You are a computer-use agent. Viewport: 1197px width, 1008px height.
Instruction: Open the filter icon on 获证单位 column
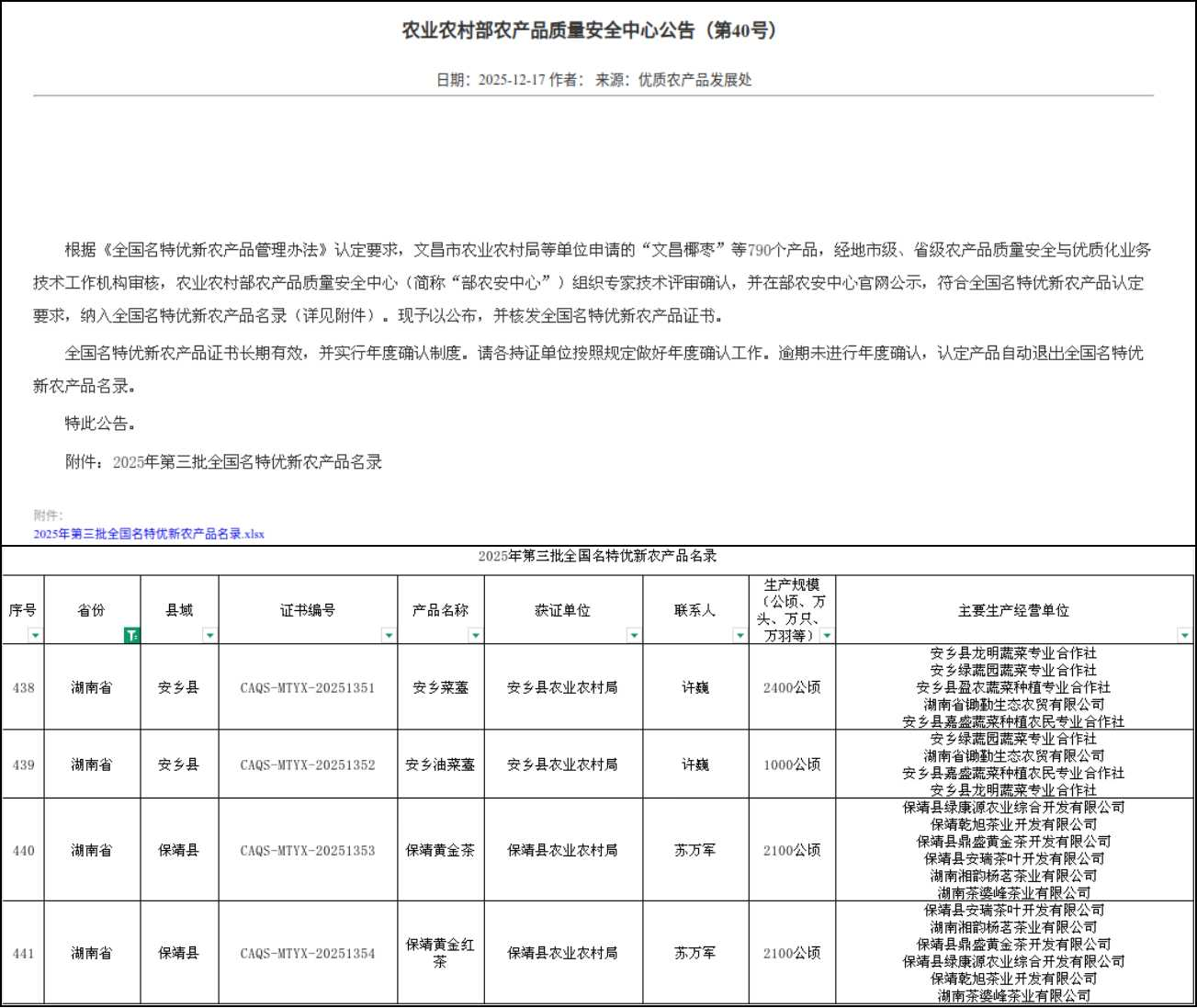634,634
